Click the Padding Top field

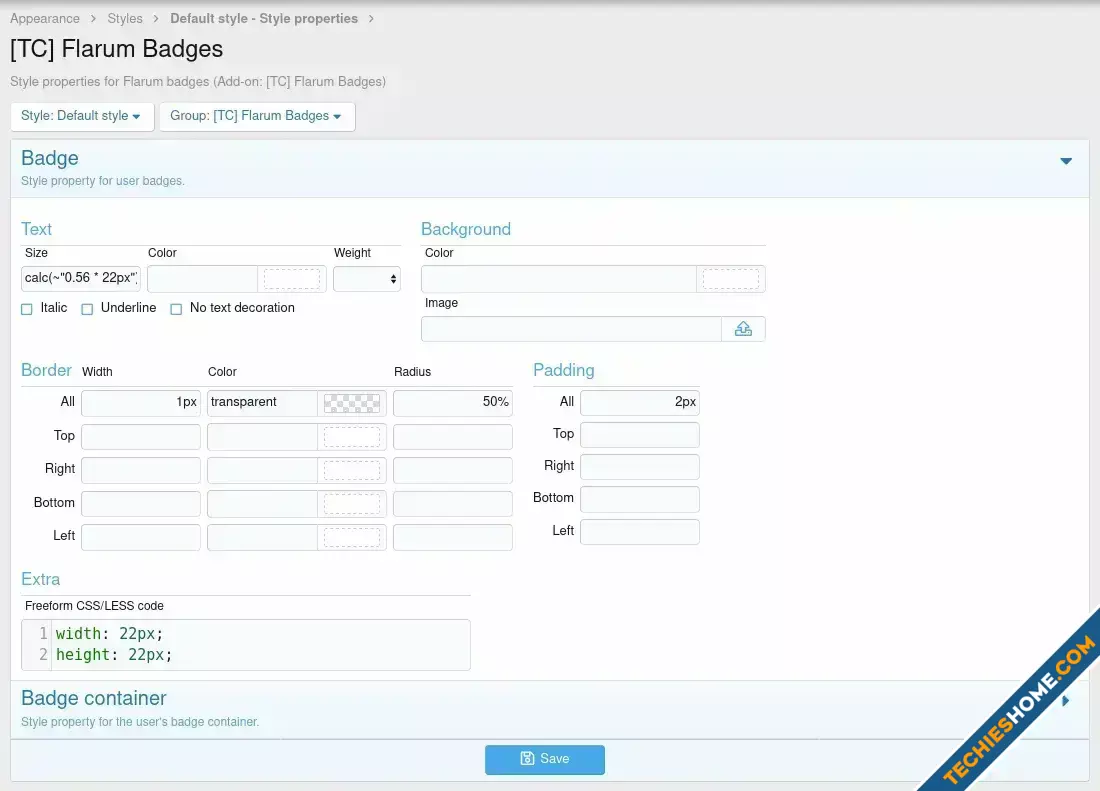[640, 435]
